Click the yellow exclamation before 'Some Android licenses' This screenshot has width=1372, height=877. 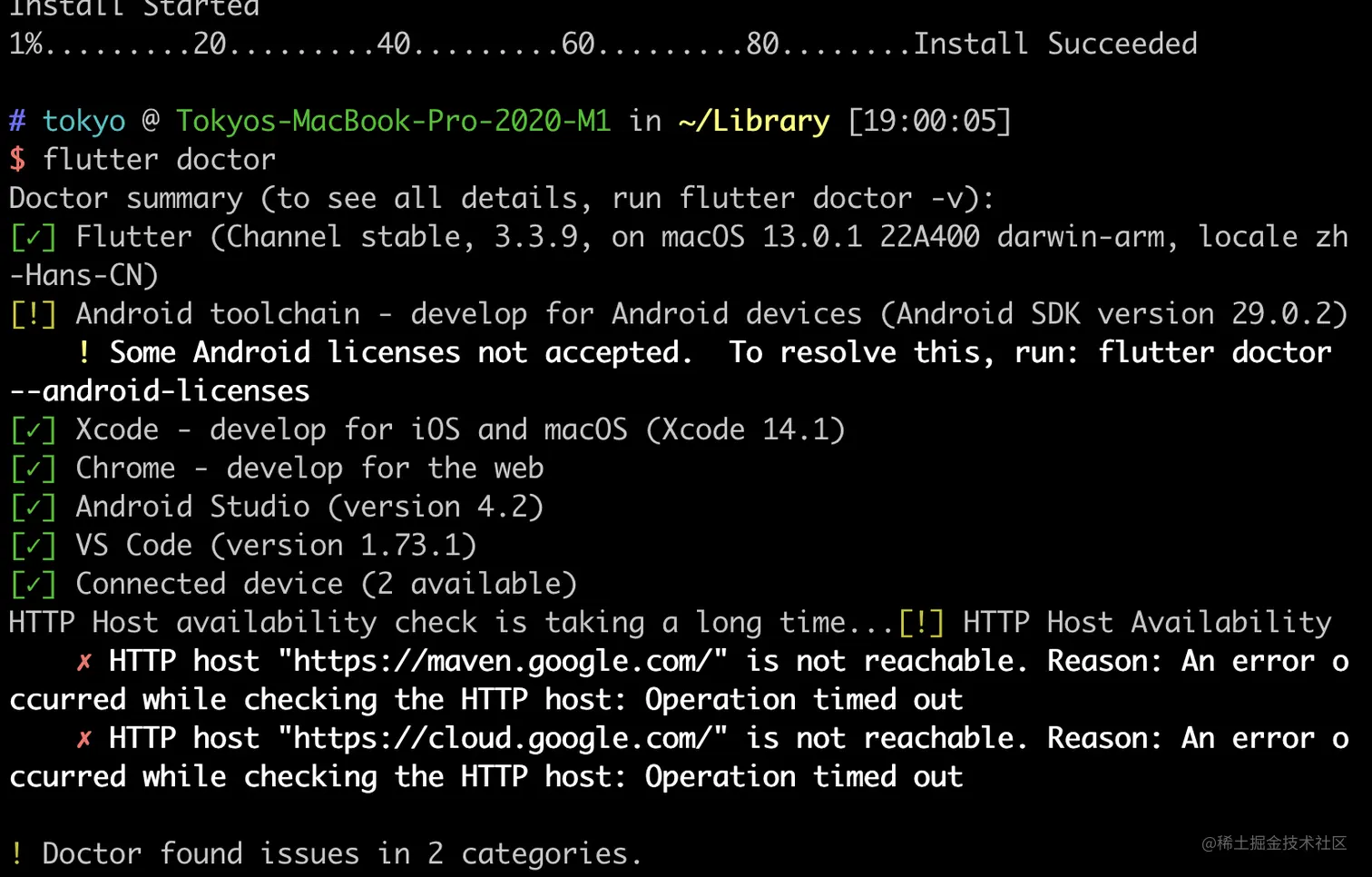tap(84, 352)
